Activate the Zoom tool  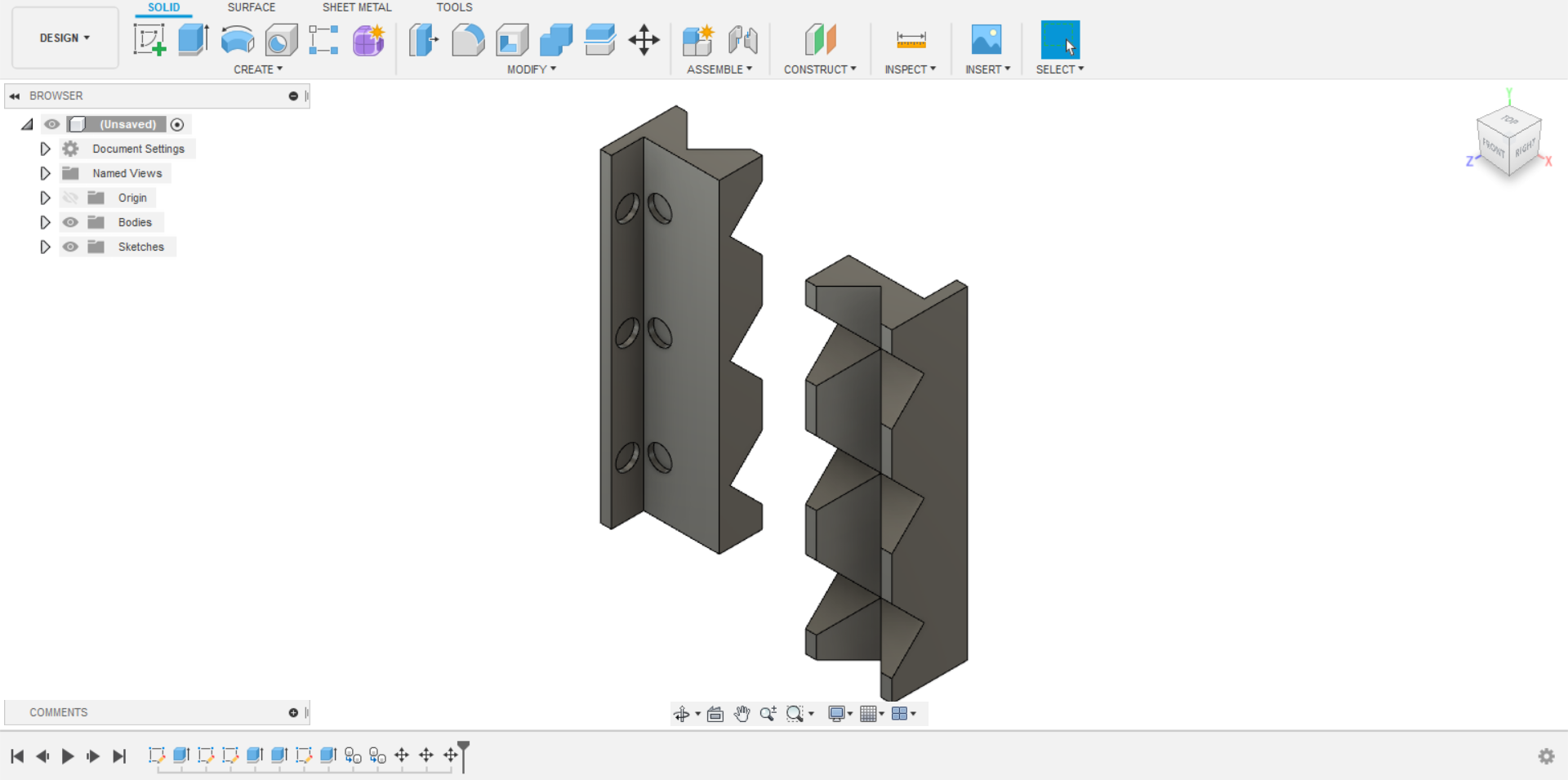768,714
